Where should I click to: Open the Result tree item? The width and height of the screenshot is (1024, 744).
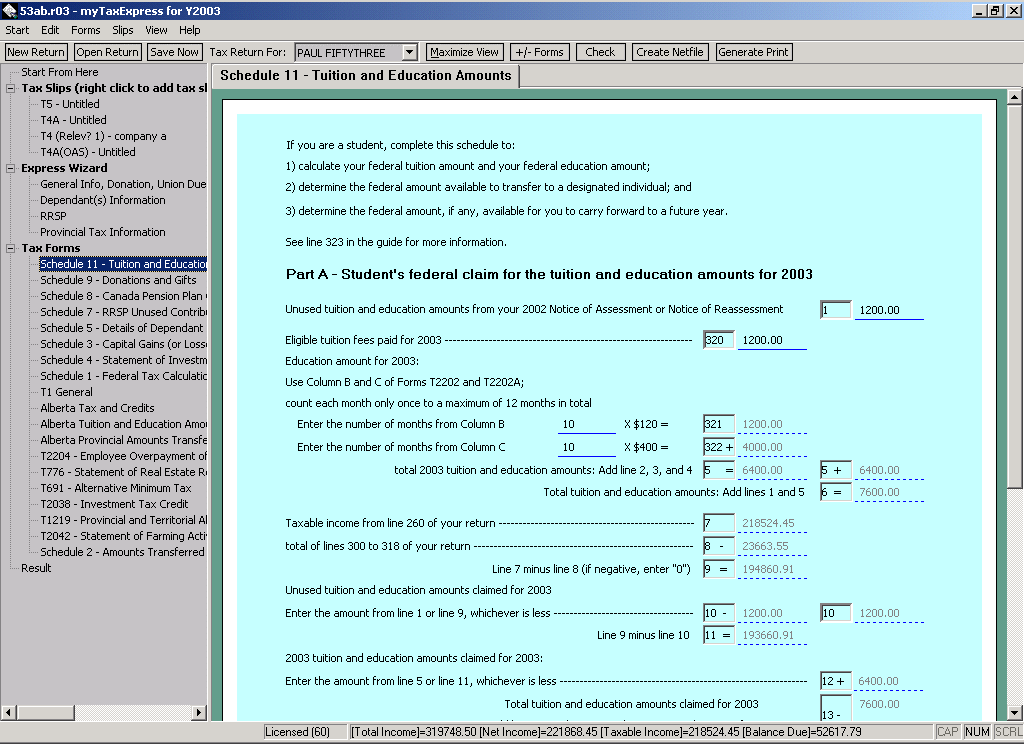36,568
